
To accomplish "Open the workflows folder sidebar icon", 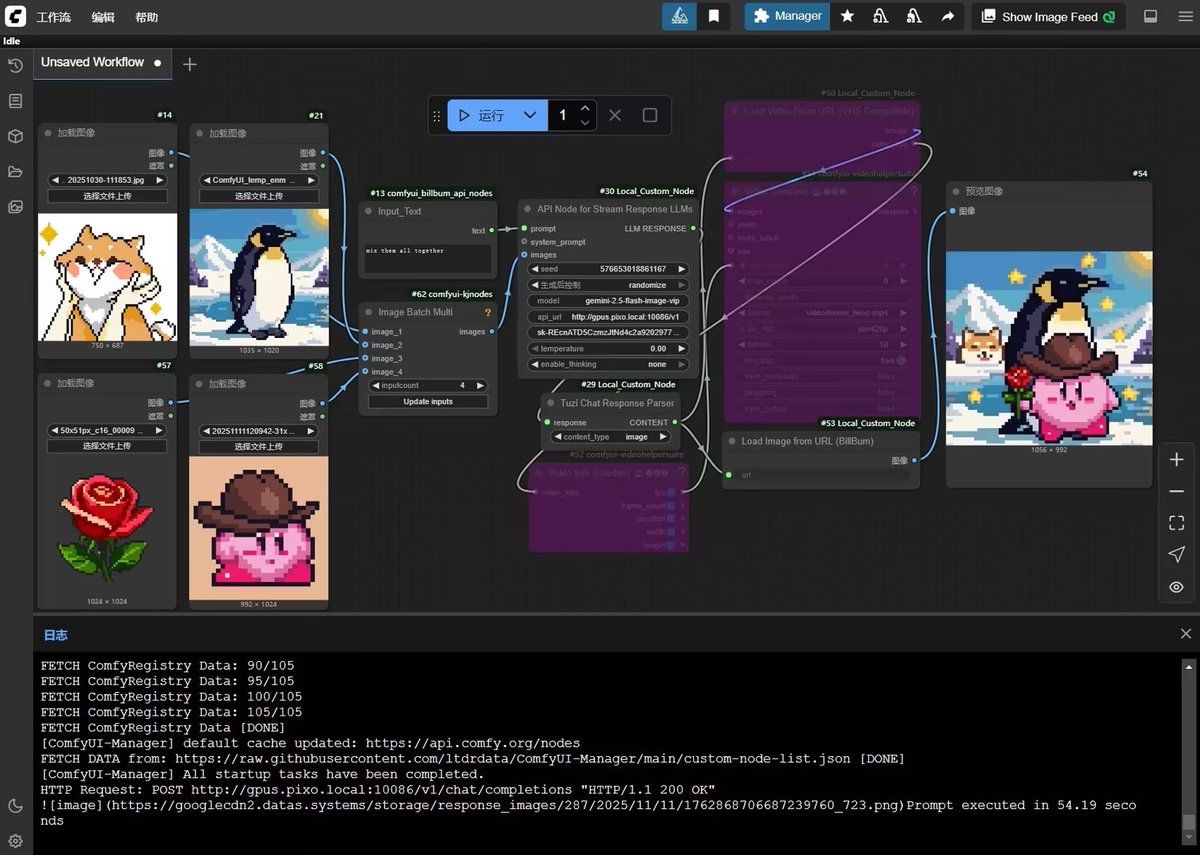I will (15, 172).
